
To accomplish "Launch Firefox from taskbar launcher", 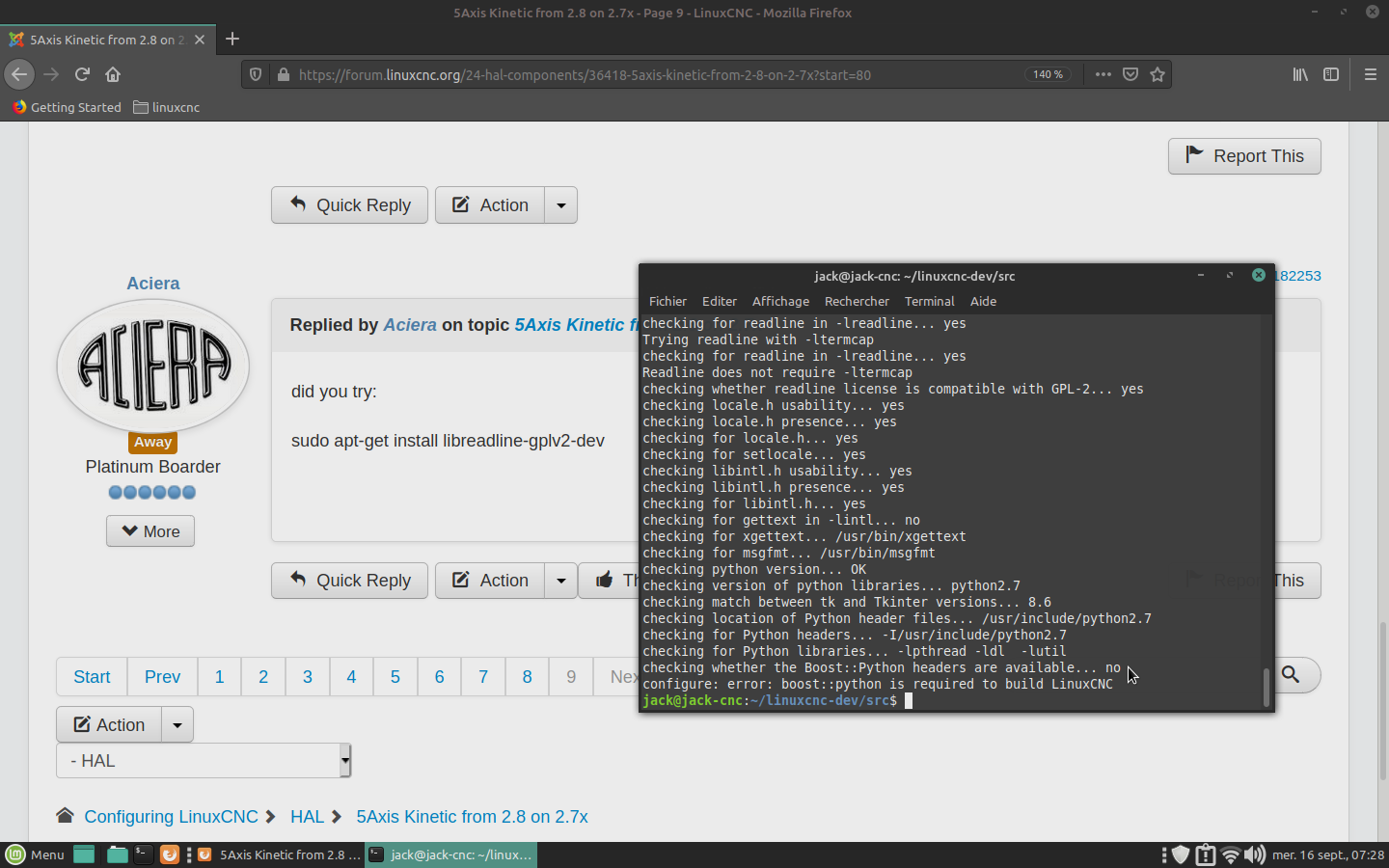I will coord(169,854).
